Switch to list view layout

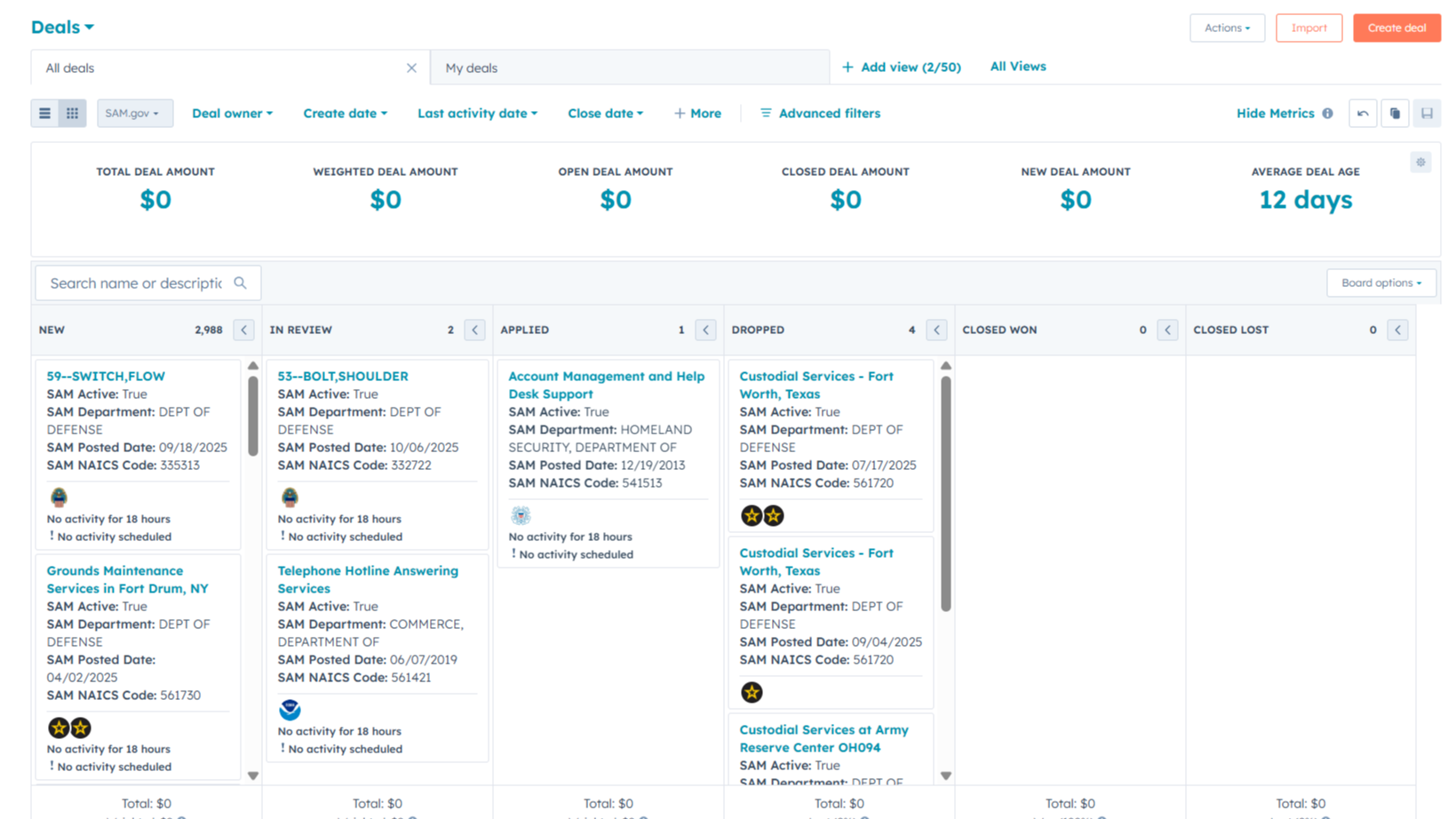coord(44,113)
